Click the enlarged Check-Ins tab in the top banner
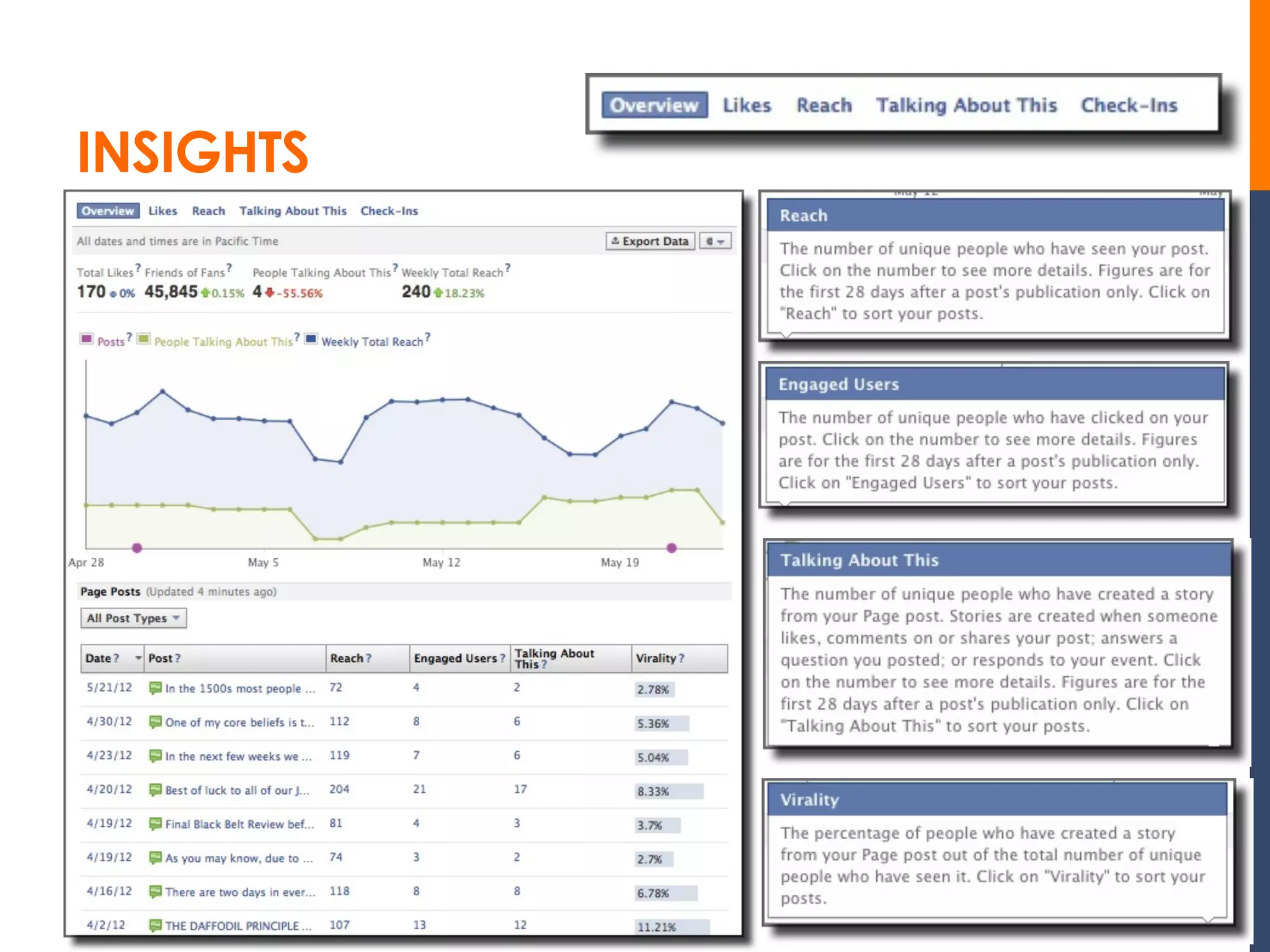This screenshot has width=1270, height=952. pyautogui.click(x=1129, y=105)
